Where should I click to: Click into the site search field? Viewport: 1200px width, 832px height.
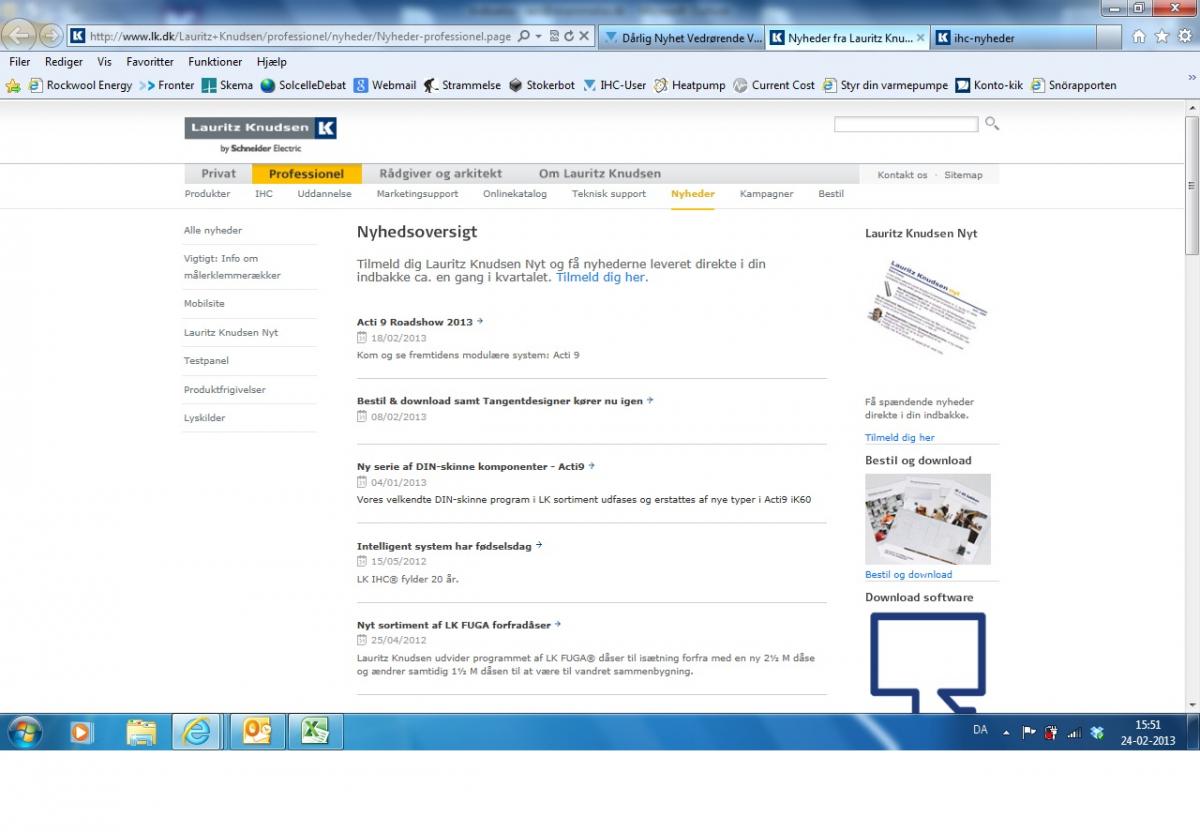coord(905,124)
